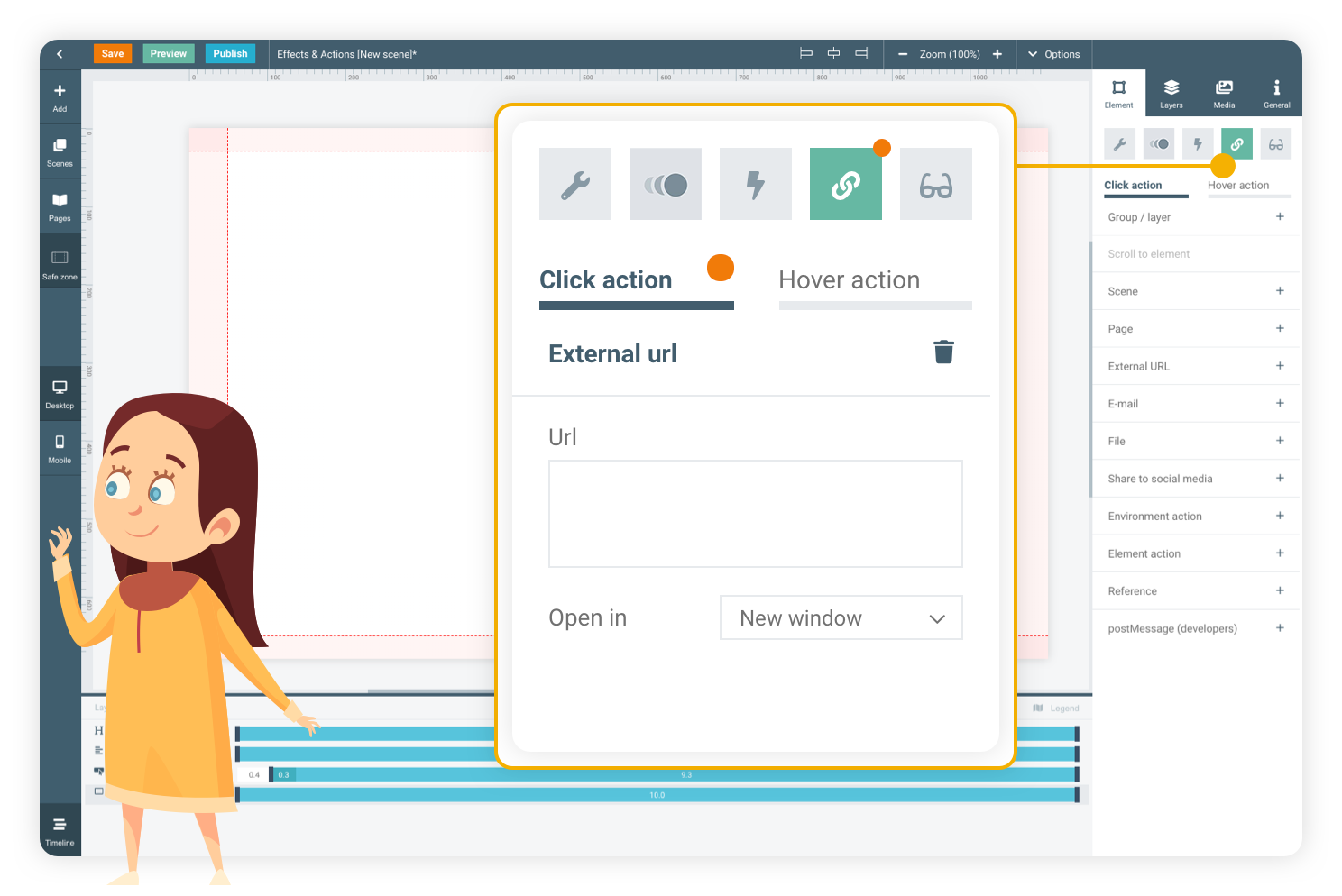1342x896 pixels.
Task: Click the zoom in plus button
Action: tap(997, 54)
